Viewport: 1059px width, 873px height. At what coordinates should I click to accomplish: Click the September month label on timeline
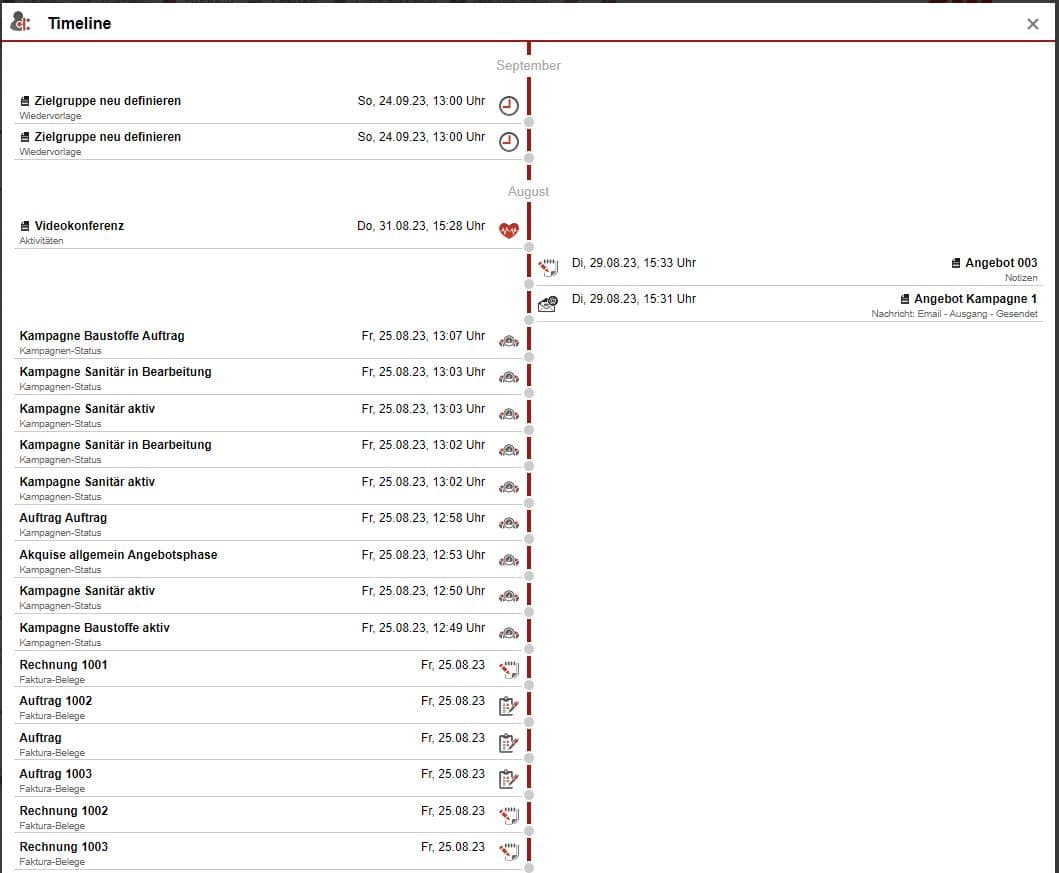coord(528,66)
